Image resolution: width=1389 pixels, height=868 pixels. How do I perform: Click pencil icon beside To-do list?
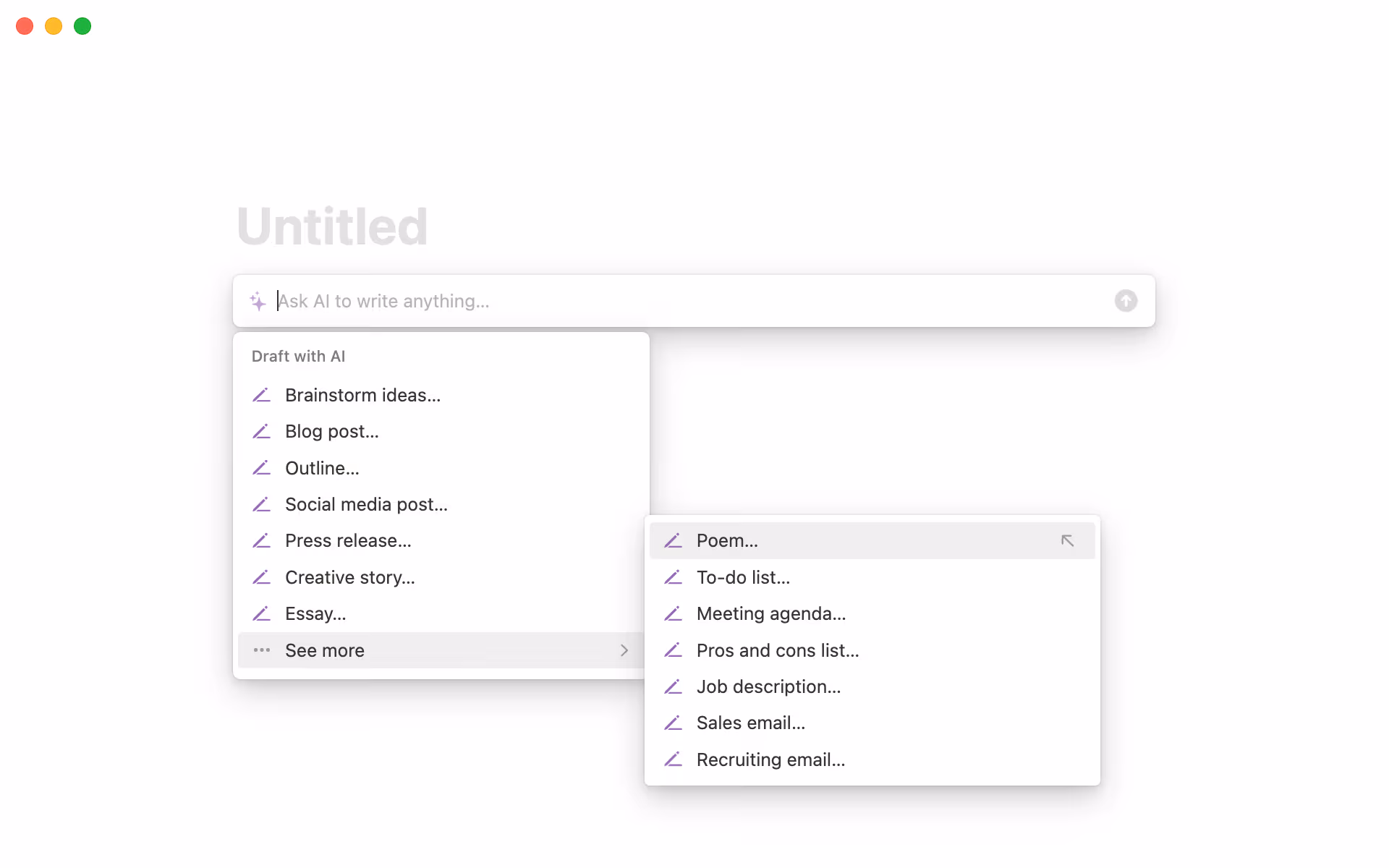point(673,577)
